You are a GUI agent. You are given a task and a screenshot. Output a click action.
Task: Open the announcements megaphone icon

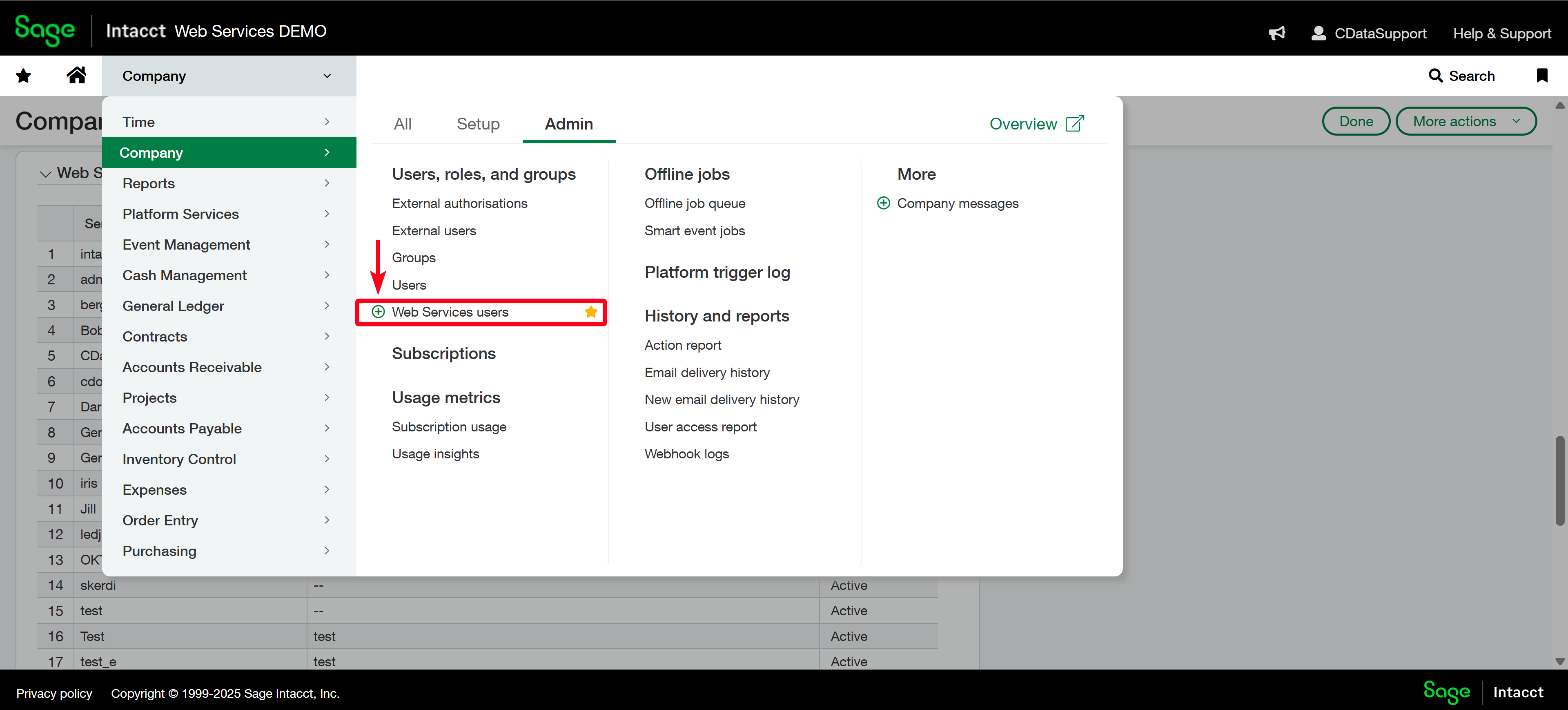point(1276,33)
